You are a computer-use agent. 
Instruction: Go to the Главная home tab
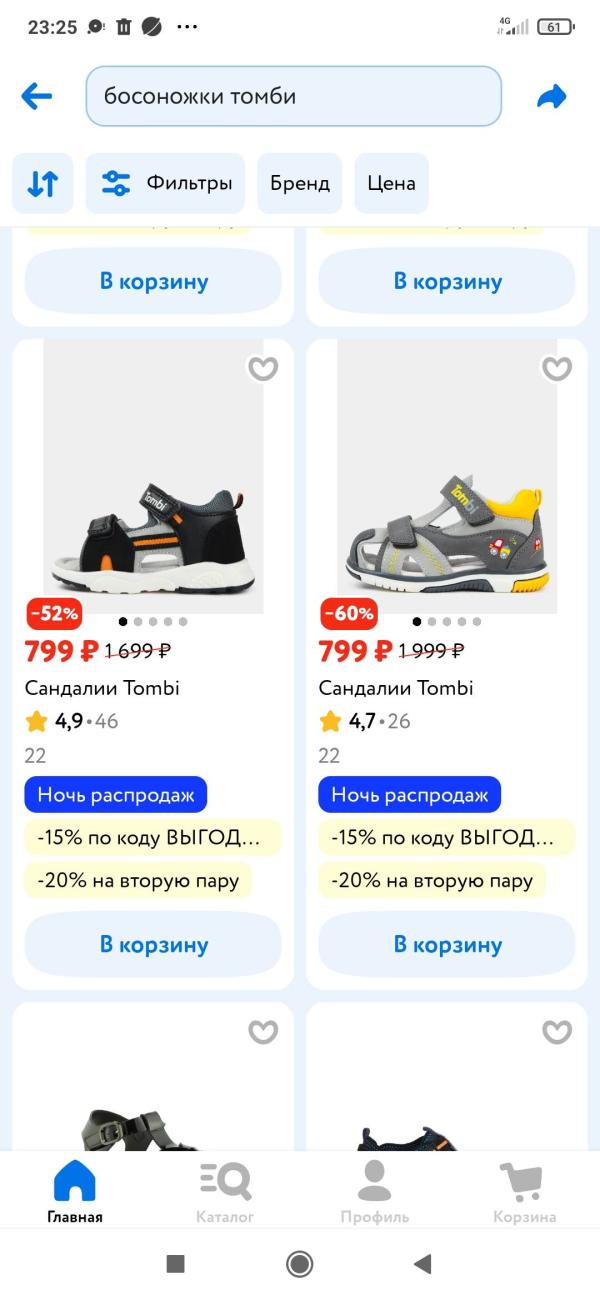point(75,1191)
